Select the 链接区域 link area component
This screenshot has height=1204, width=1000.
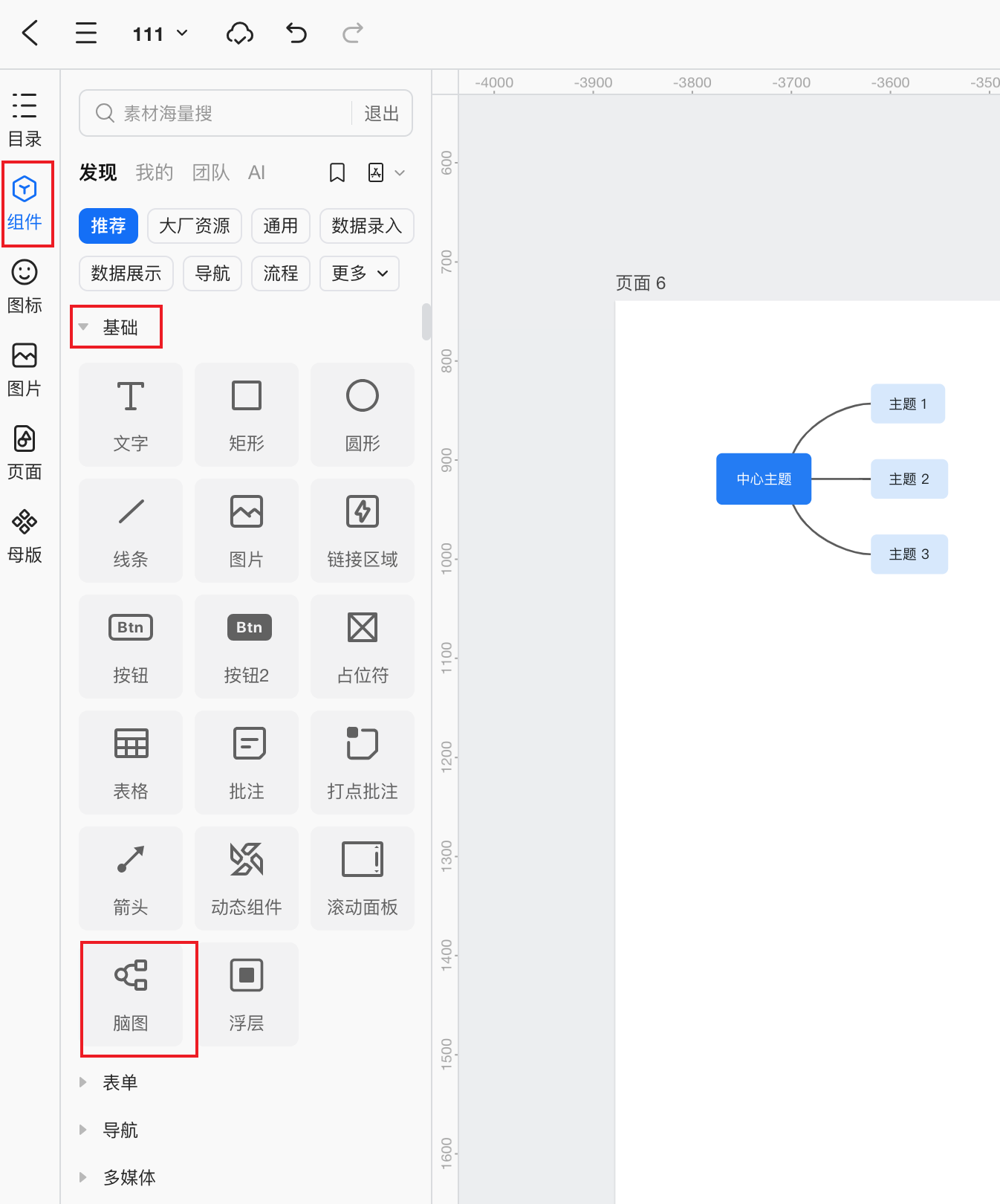point(363,531)
